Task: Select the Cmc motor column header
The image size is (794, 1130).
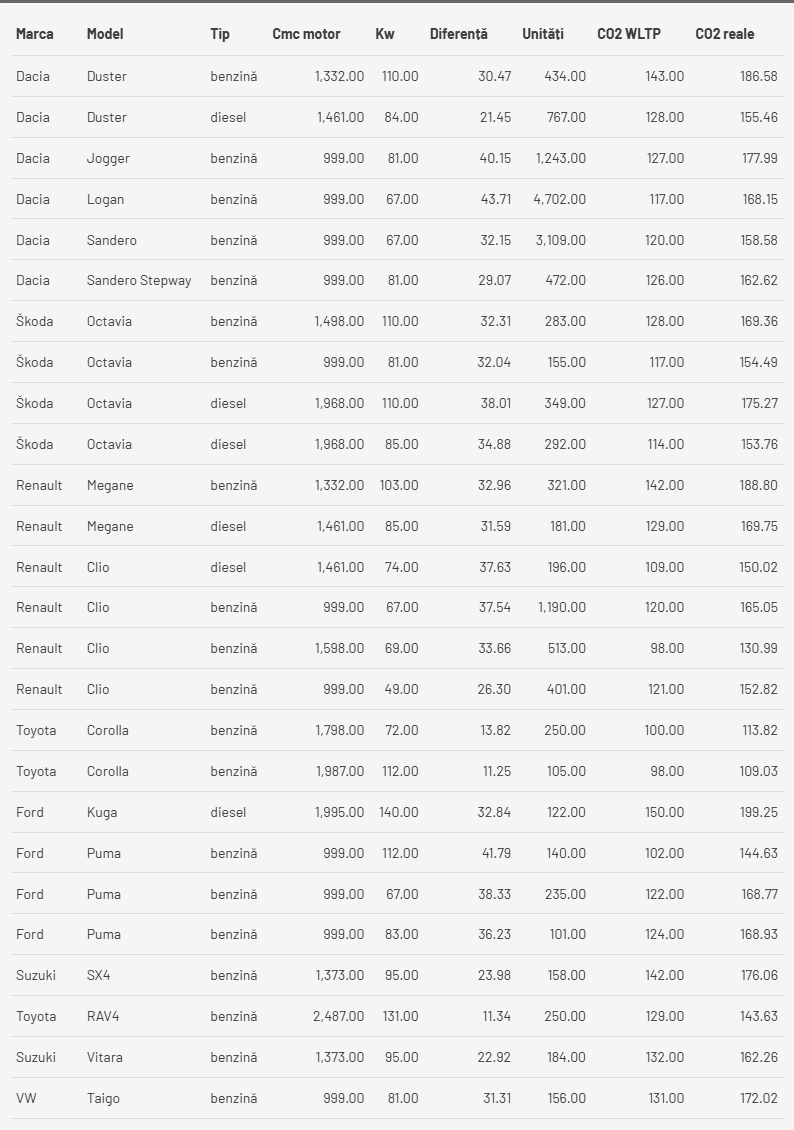Action: pyautogui.click(x=306, y=34)
